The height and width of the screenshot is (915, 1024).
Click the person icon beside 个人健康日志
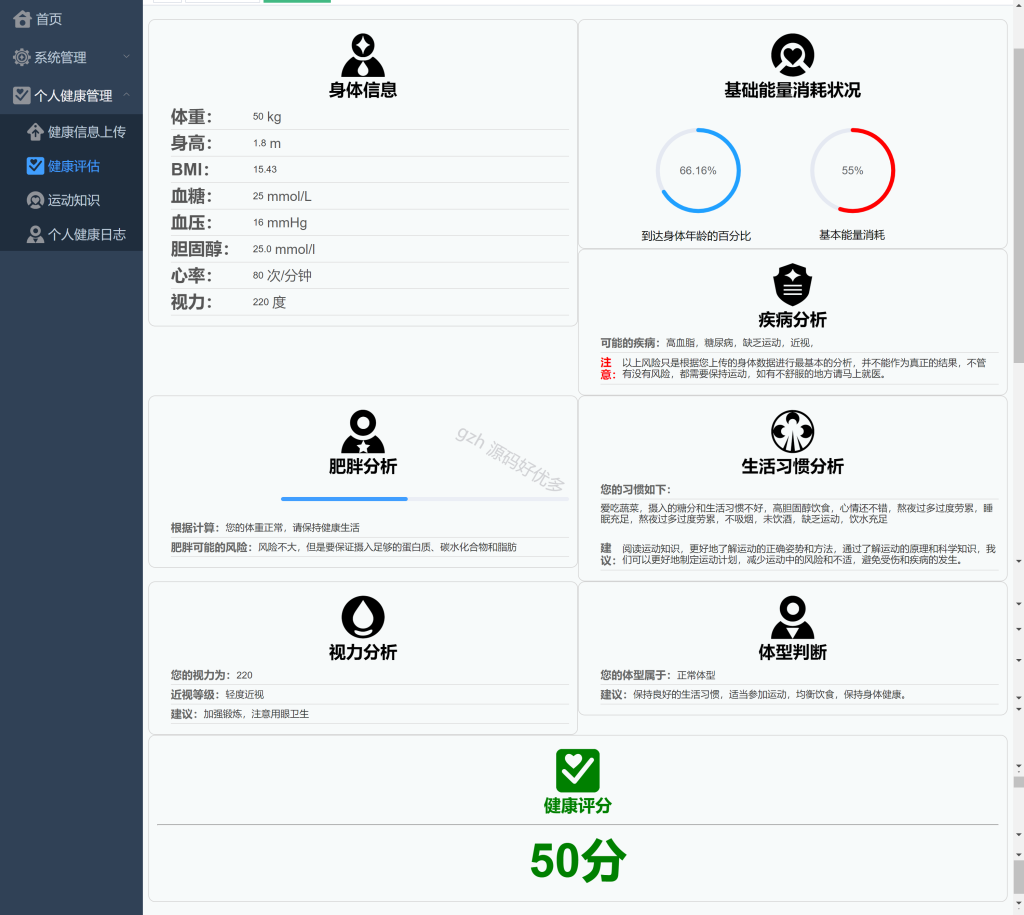[x=35, y=234]
